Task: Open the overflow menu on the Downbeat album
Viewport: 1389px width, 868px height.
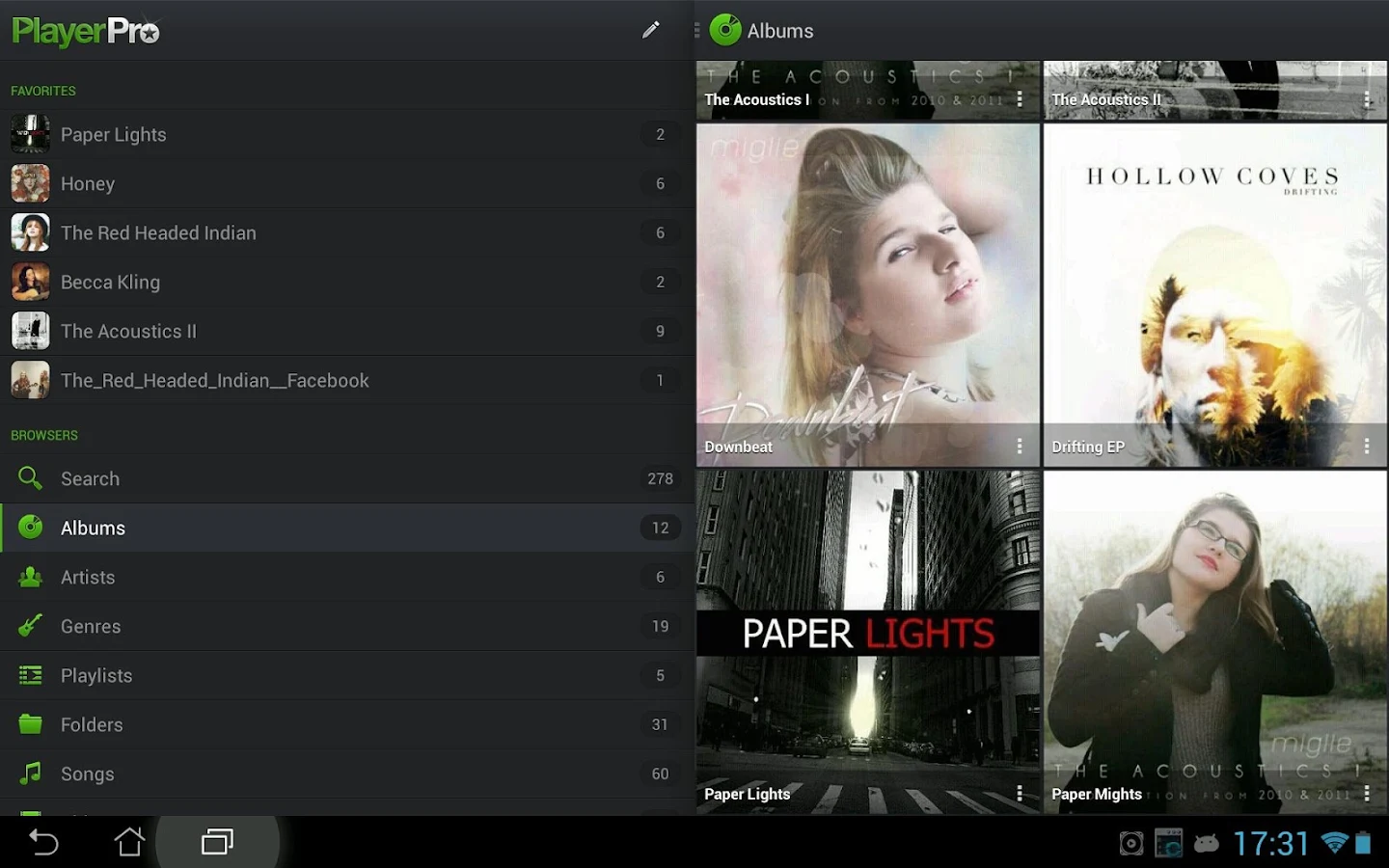Action: pyautogui.click(x=1021, y=446)
